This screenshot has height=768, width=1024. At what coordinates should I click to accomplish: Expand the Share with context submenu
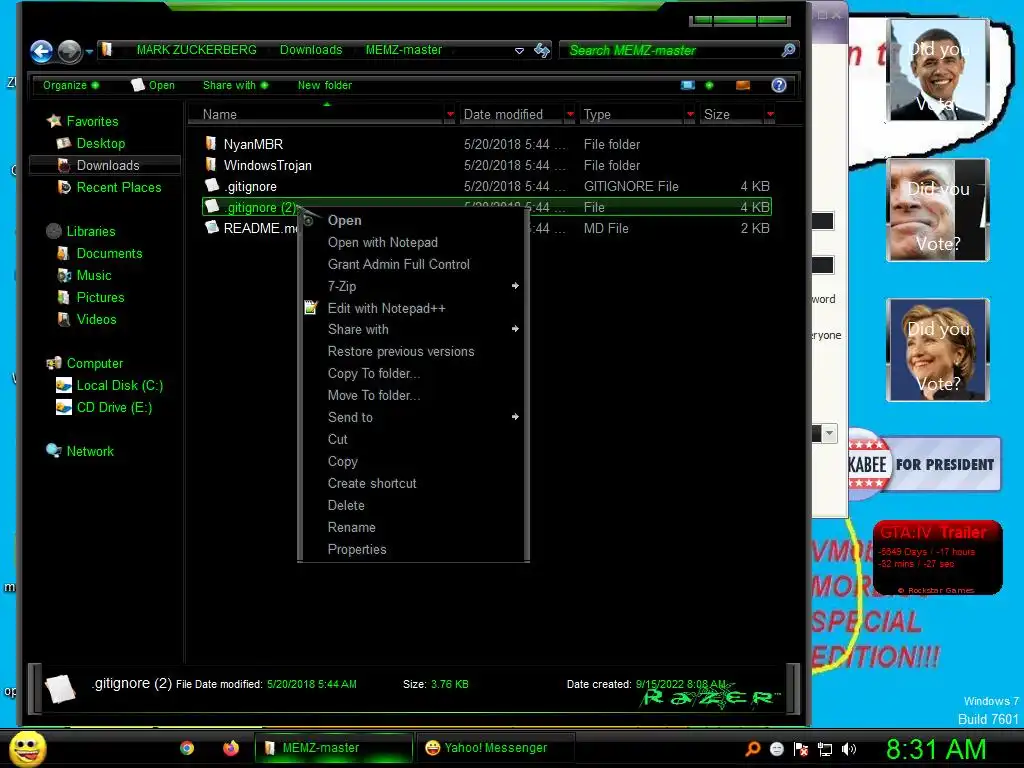[x=413, y=329]
